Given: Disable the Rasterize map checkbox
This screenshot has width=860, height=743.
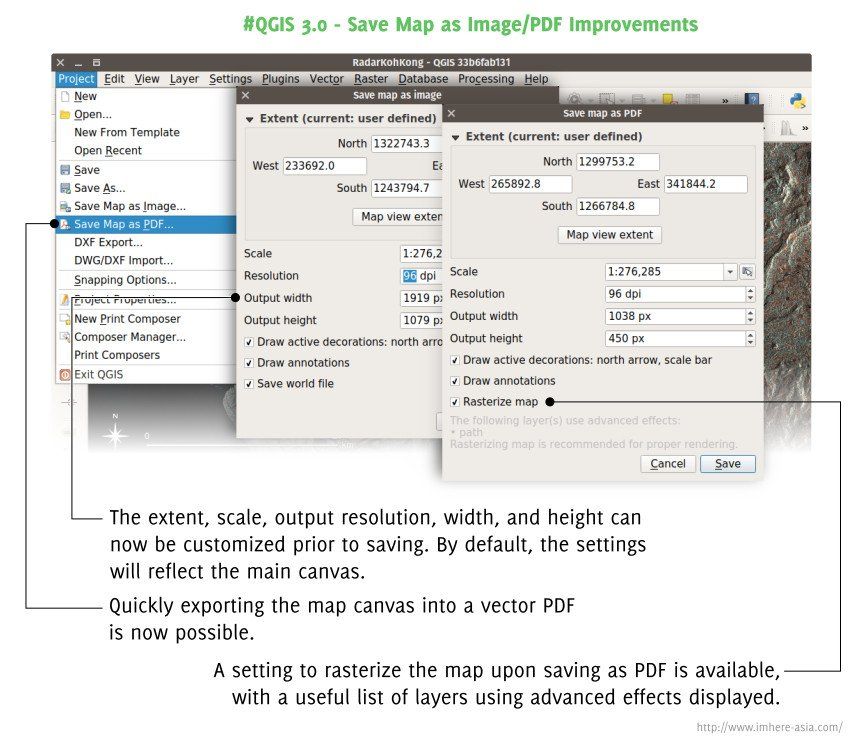Looking at the screenshot, I should tap(455, 402).
